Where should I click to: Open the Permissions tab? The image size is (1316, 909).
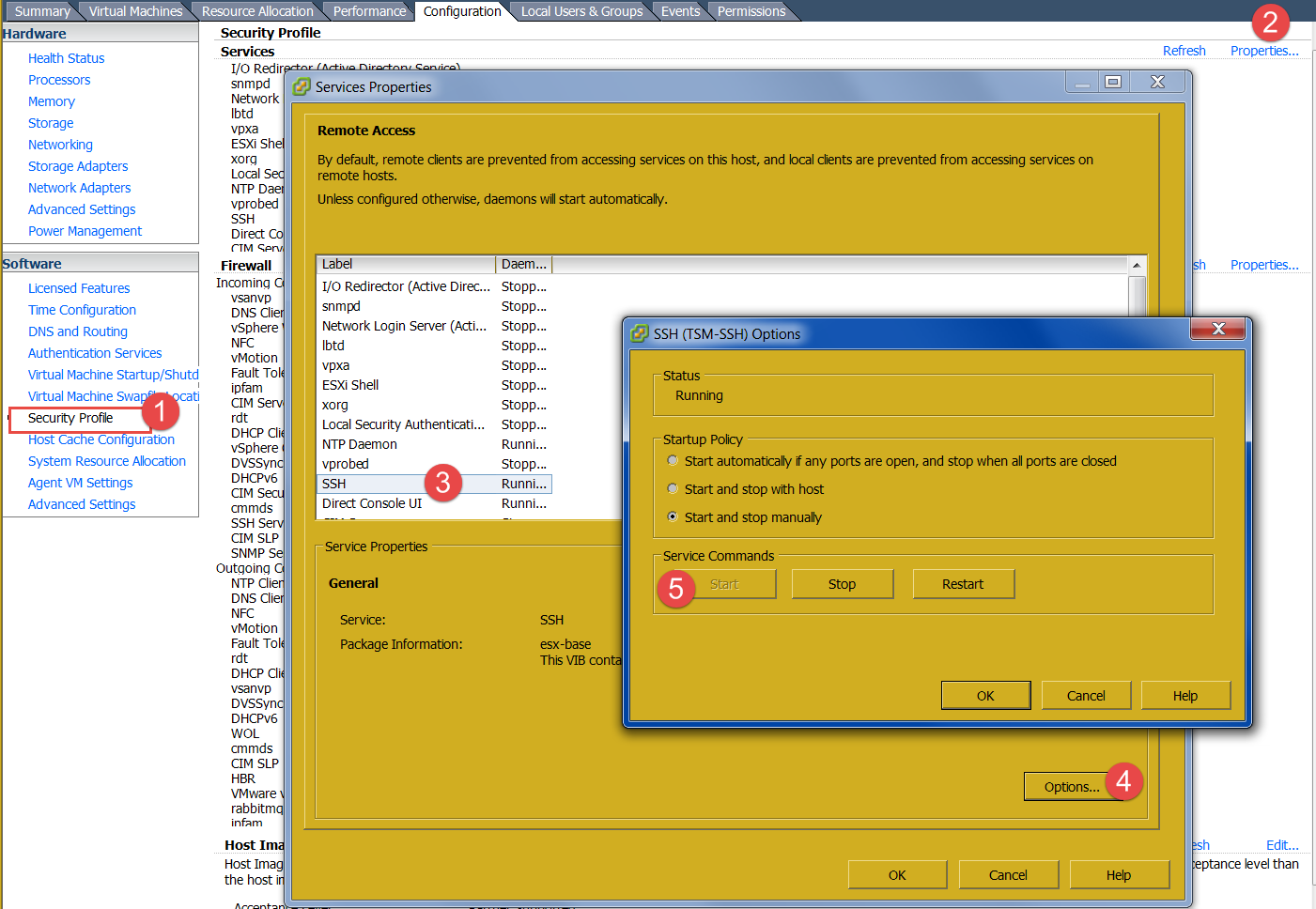[x=751, y=11]
